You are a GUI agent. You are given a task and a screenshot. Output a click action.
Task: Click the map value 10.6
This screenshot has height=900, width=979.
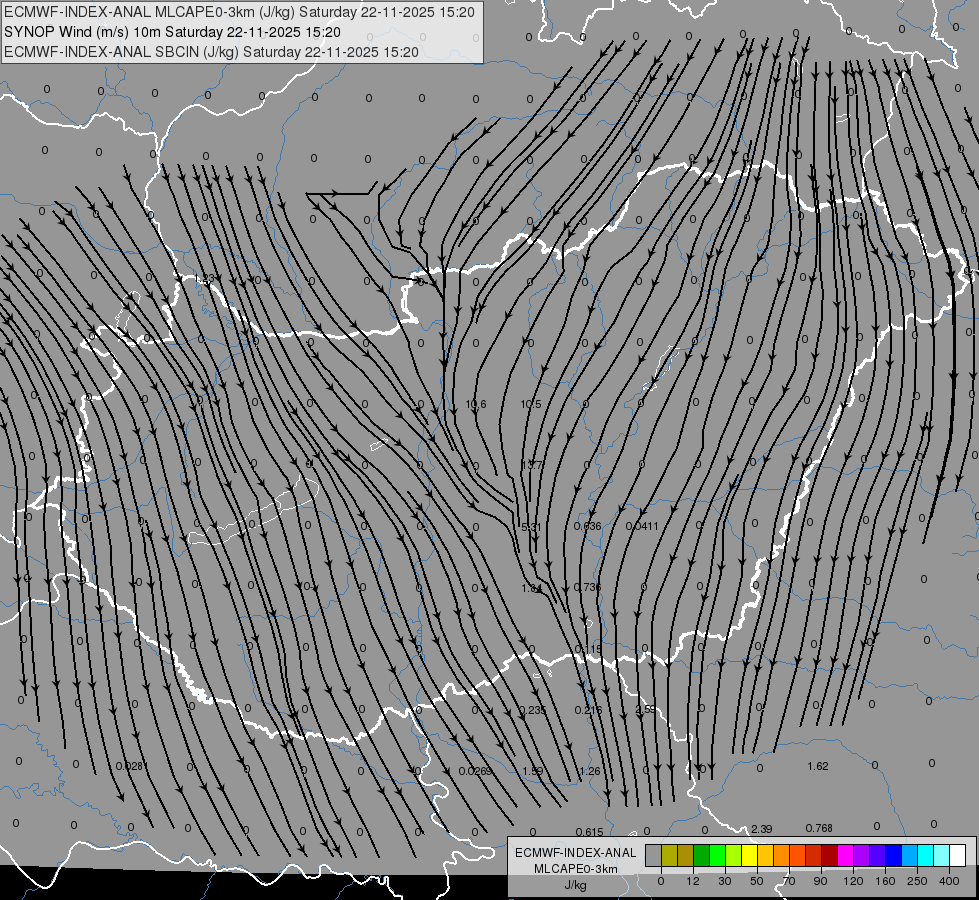point(476,404)
